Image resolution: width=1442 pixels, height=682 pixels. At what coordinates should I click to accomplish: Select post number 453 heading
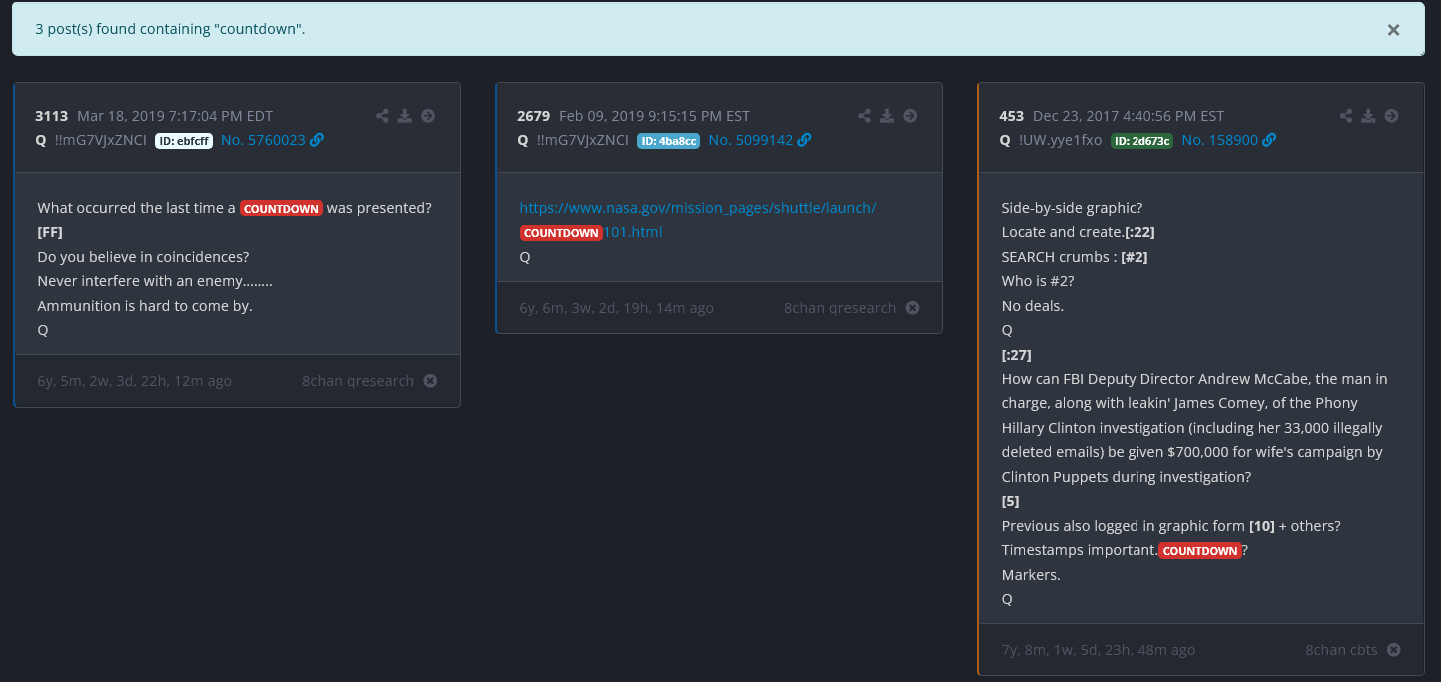point(1012,116)
